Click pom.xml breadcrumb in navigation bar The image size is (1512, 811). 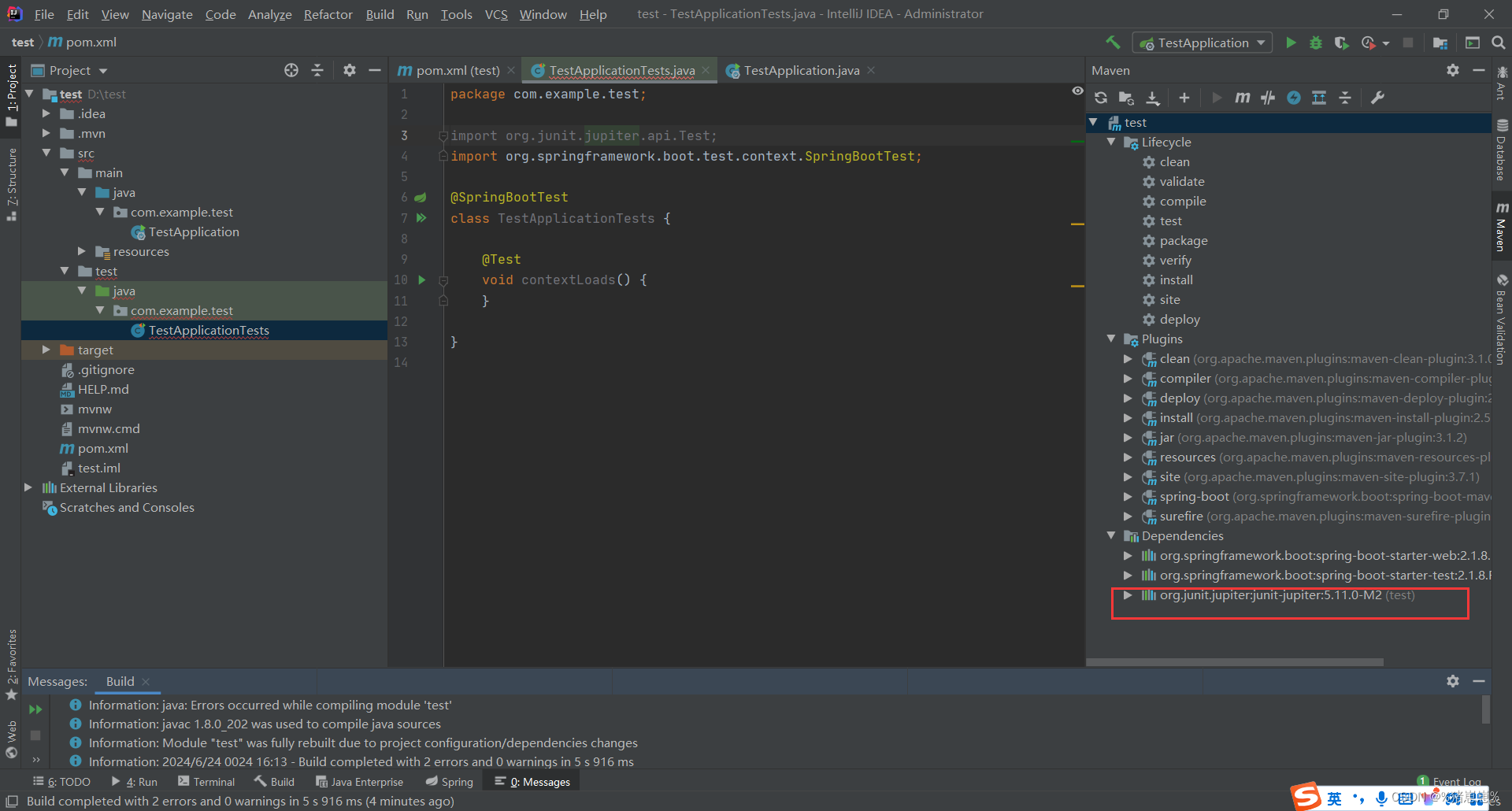pos(83,43)
